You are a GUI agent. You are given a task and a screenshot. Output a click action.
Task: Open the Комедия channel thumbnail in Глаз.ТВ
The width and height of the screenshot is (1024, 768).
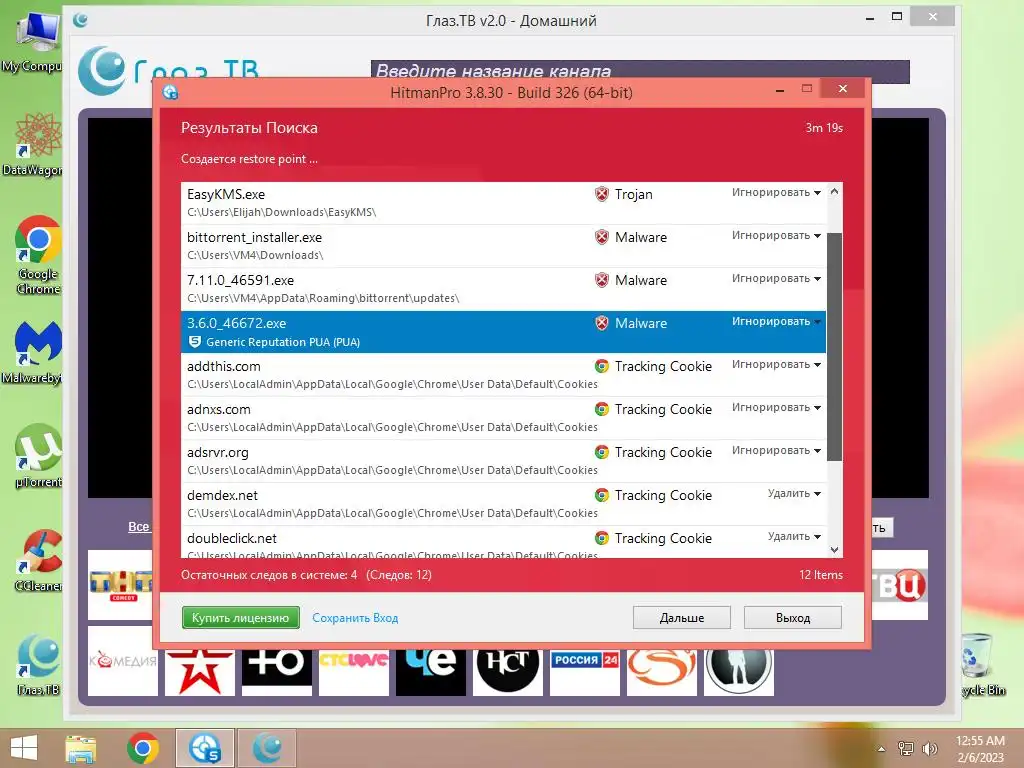(x=123, y=662)
